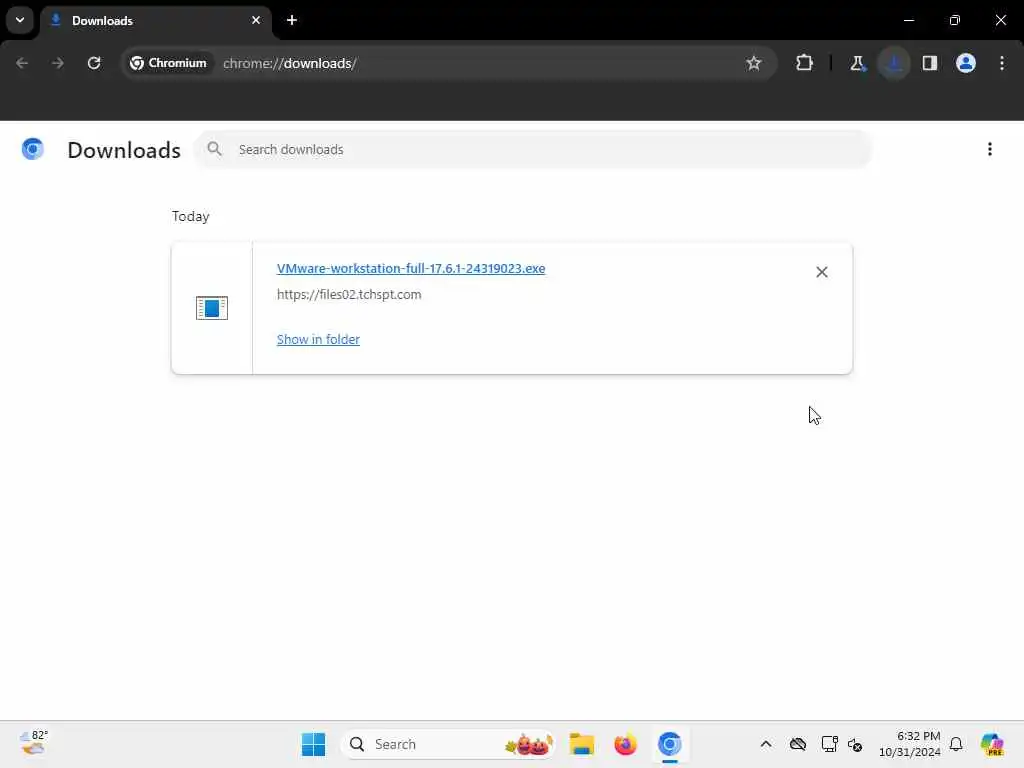Open VMware-workstation-full-17.6.1-24319023.exe link
Screen dimensions: 1024x768
pos(411,268)
